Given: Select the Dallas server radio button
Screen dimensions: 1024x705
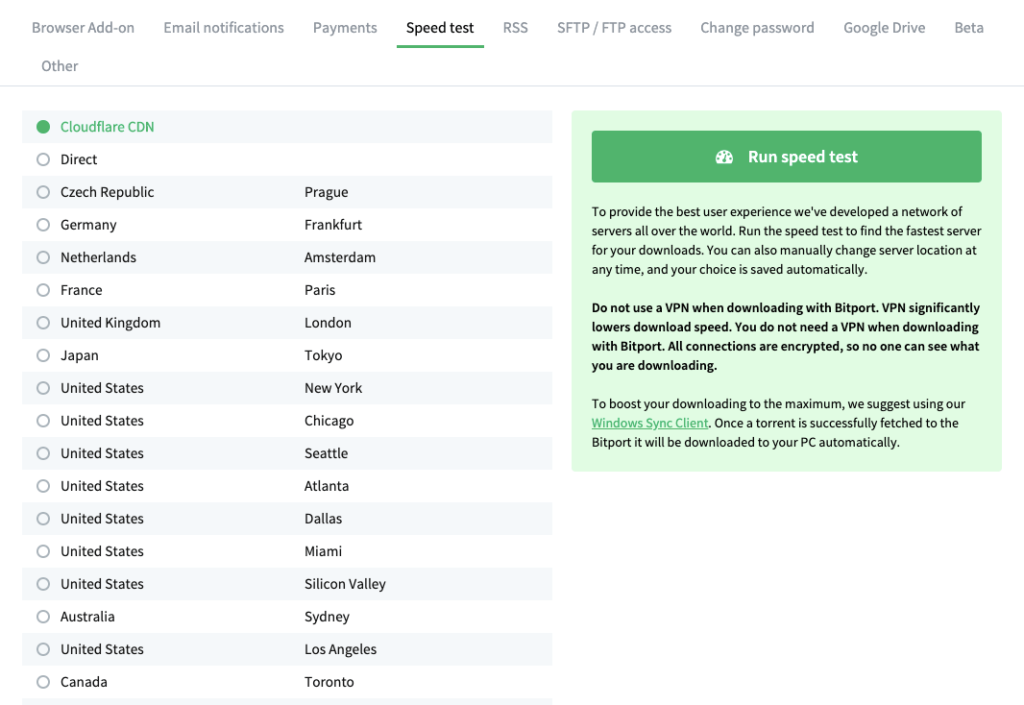Looking at the screenshot, I should click(x=43, y=518).
